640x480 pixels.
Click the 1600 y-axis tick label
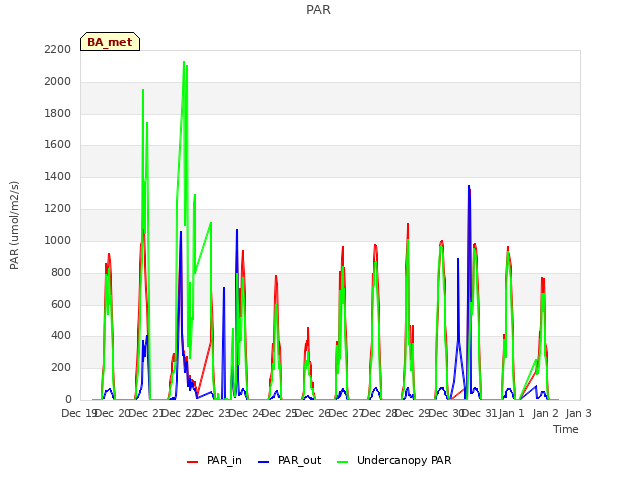tap(58, 144)
